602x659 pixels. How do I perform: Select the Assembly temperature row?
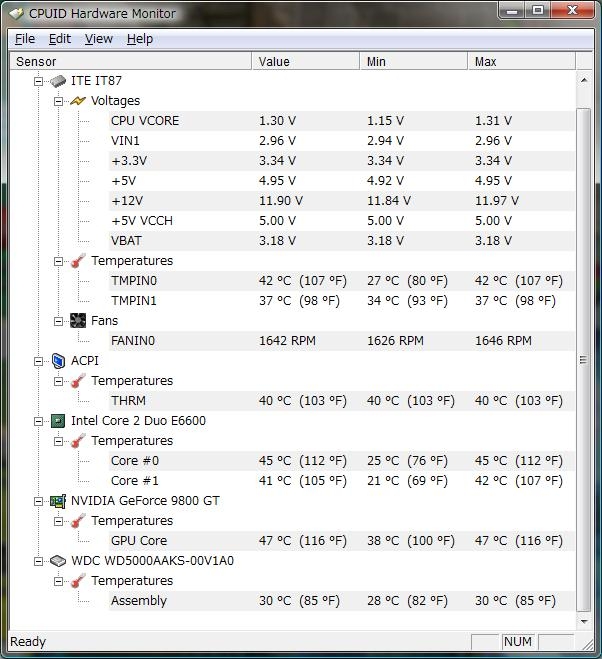(x=342, y=601)
